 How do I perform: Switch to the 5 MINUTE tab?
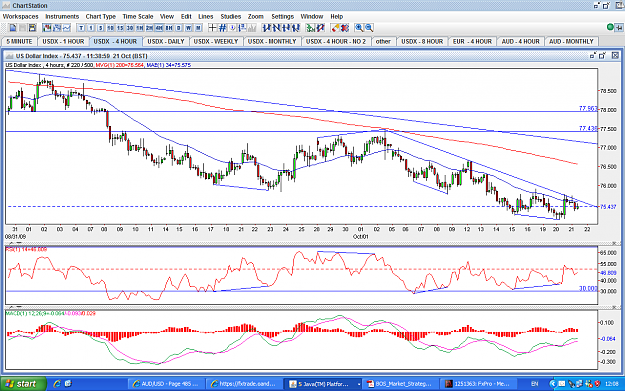point(20,41)
